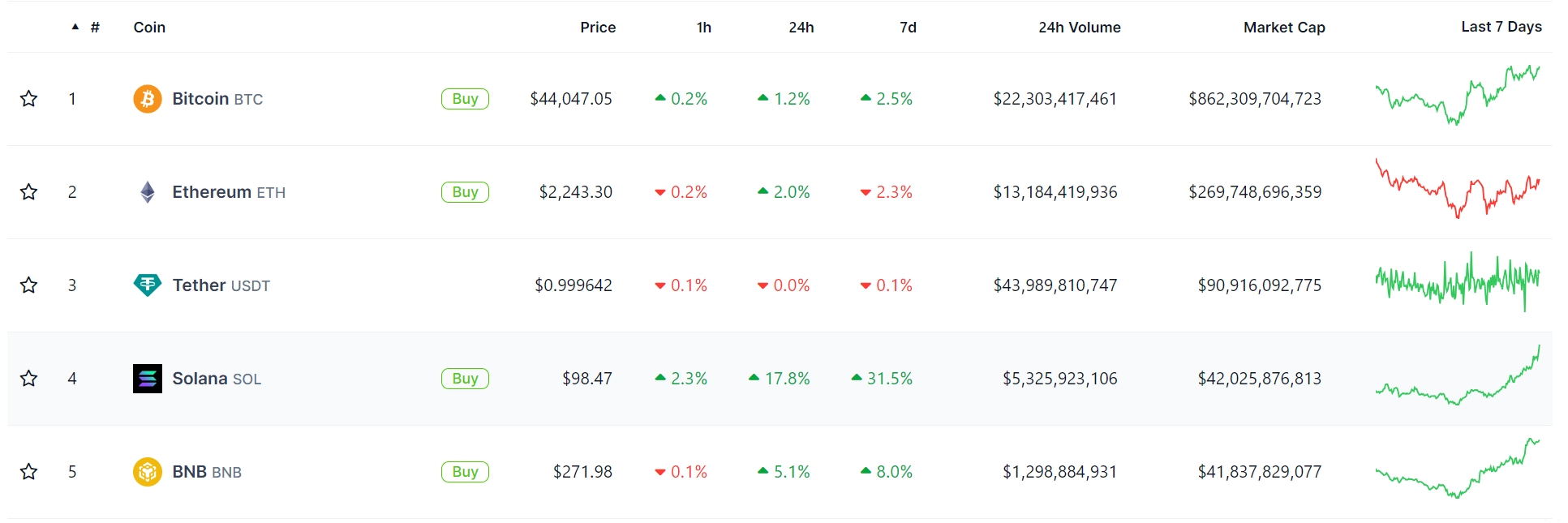
Task: Open Bitcoin's 7-day sparkline chart
Action: tap(1457, 96)
